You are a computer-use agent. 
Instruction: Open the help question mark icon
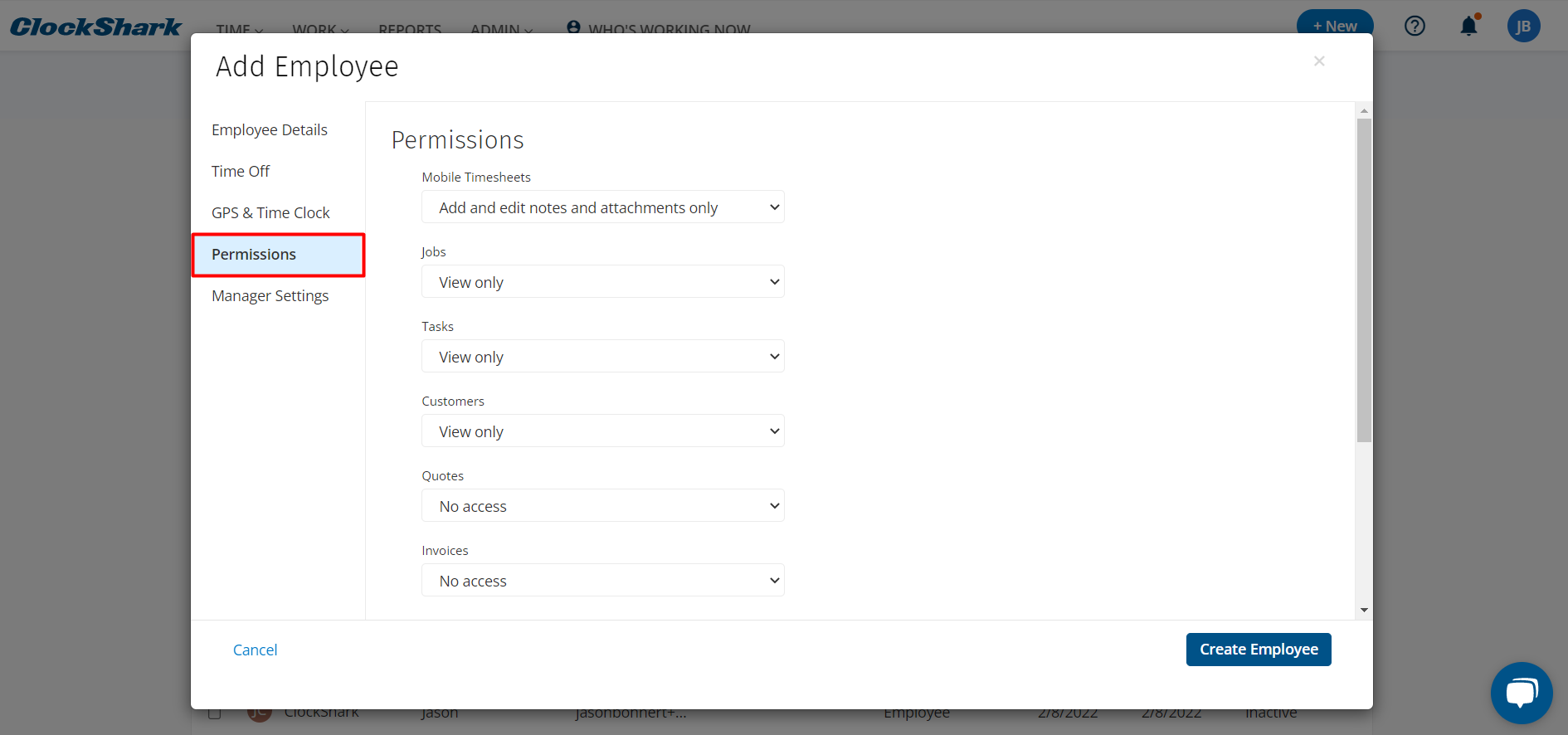coord(1415,27)
